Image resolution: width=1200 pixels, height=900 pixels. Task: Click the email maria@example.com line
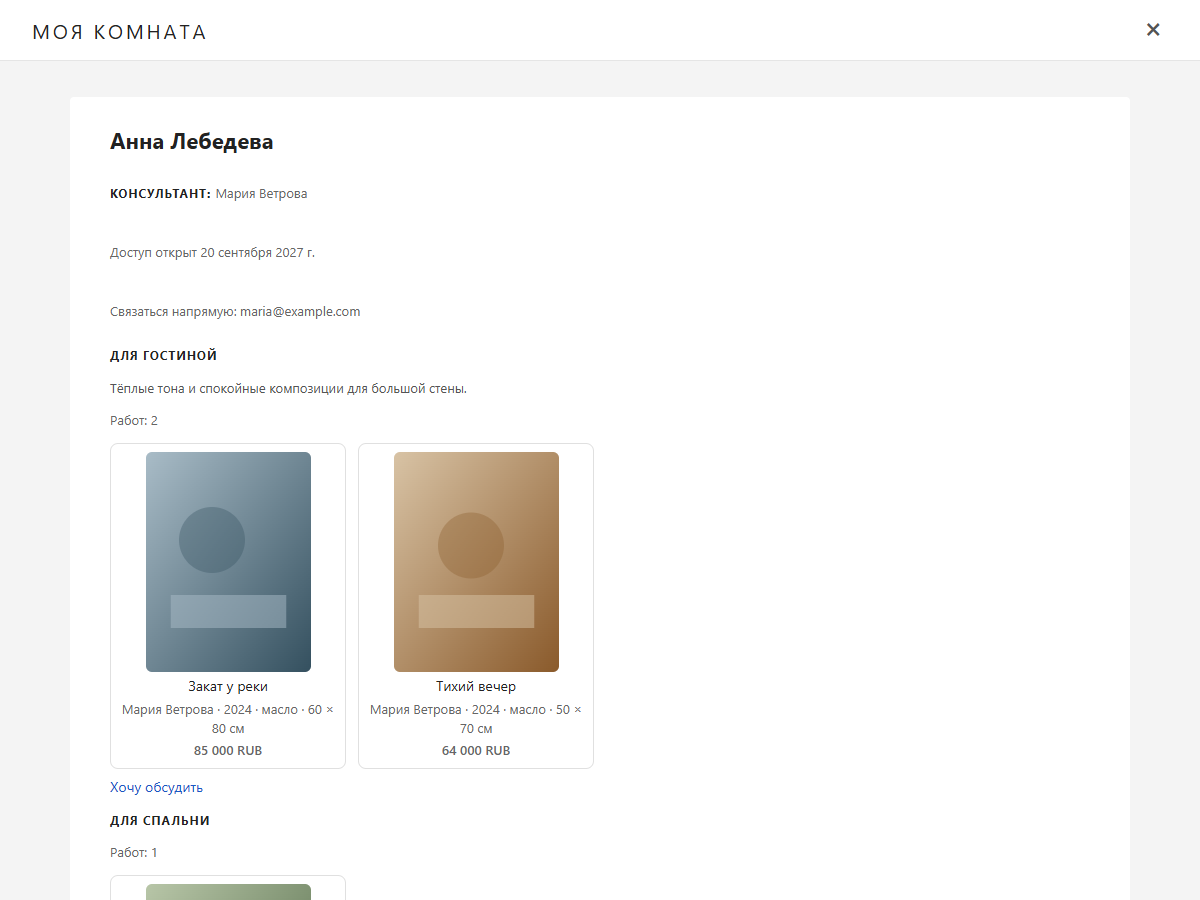point(235,312)
